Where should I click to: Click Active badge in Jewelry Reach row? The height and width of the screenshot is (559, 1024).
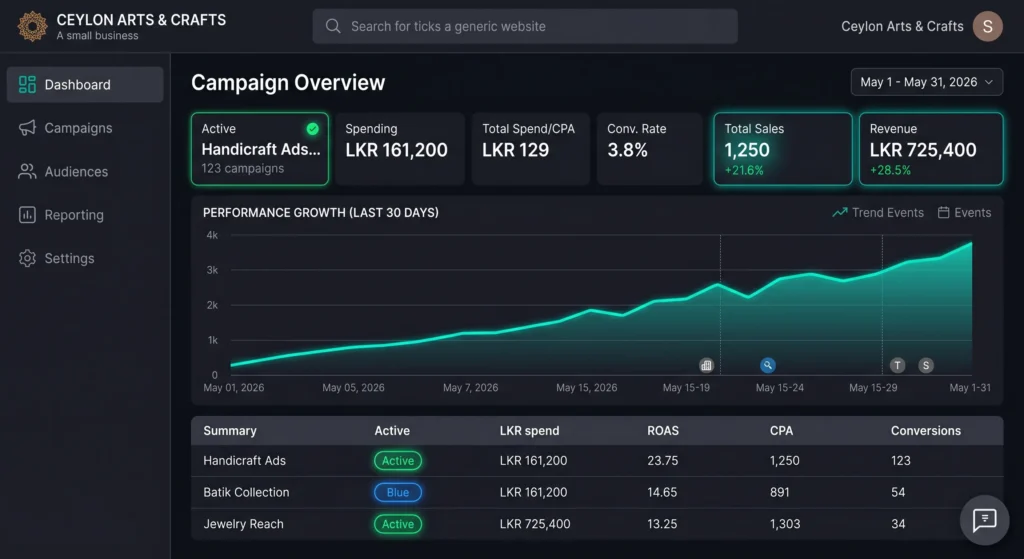pos(398,524)
